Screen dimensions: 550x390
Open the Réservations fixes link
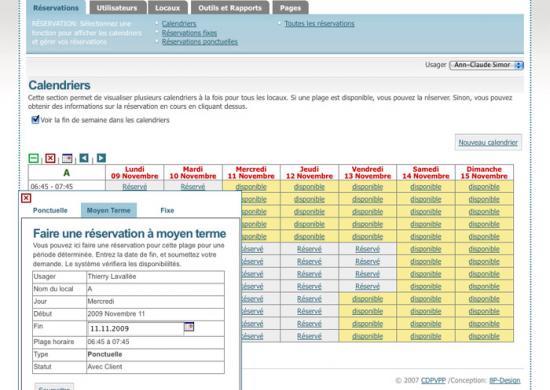pos(189,33)
